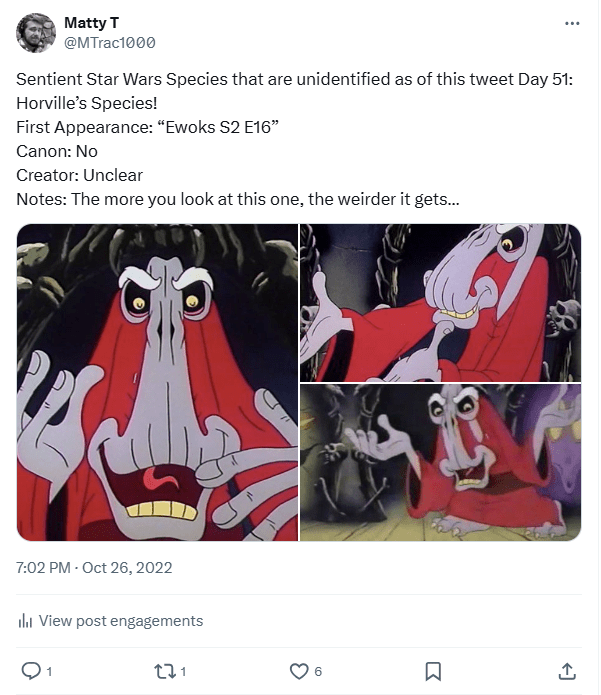Open View post engagements
The image size is (601, 695).
coord(120,621)
